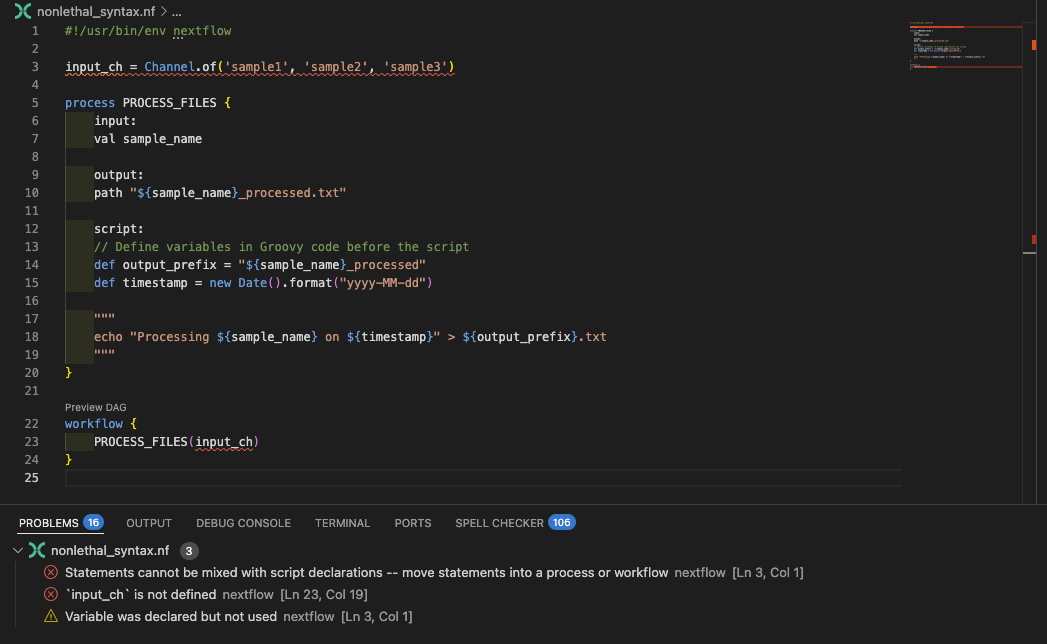The width and height of the screenshot is (1047, 644).
Task: Click the error icon for the 'Statements cannot be mixed' problem
Action: (51, 573)
